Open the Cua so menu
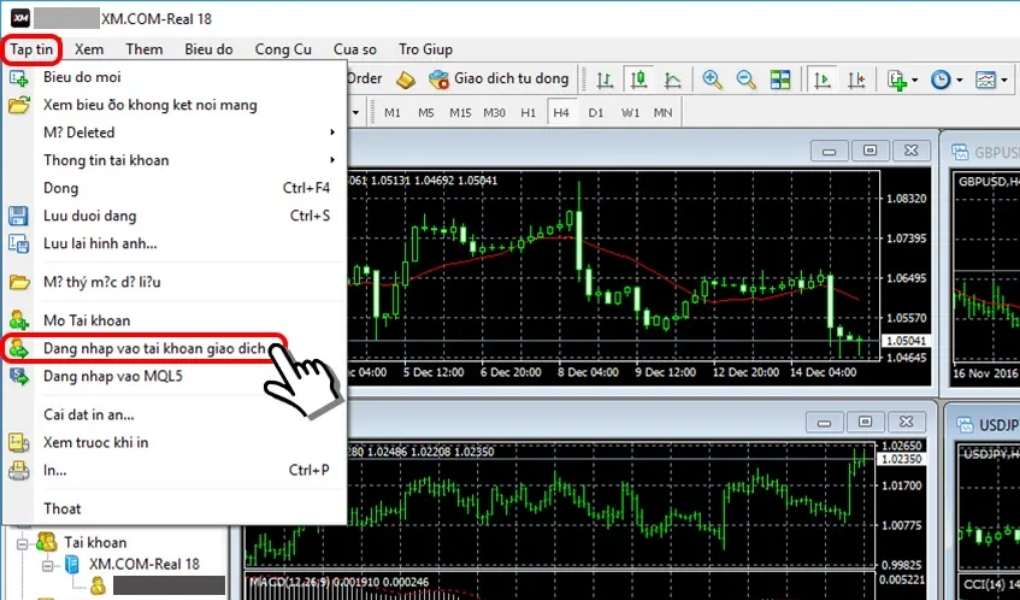Viewport: 1020px width, 600px height. [355, 49]
